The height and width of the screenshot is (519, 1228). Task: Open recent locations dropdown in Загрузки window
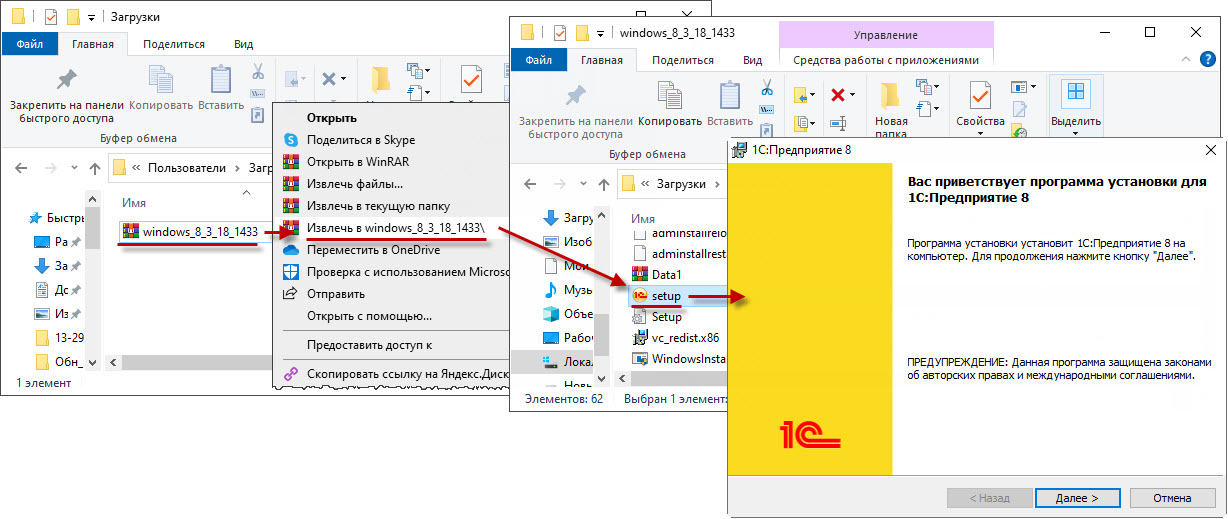pos(72,167)
